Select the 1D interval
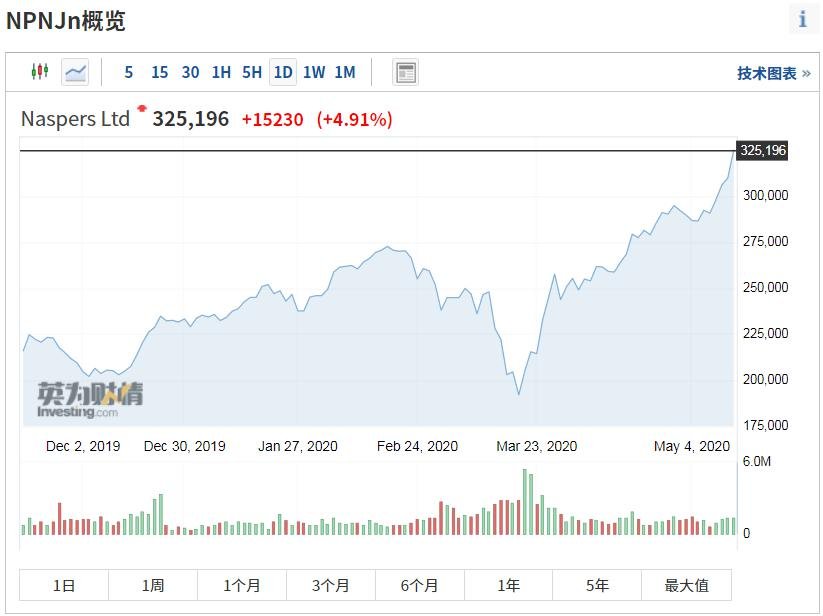 pos(283,72)
